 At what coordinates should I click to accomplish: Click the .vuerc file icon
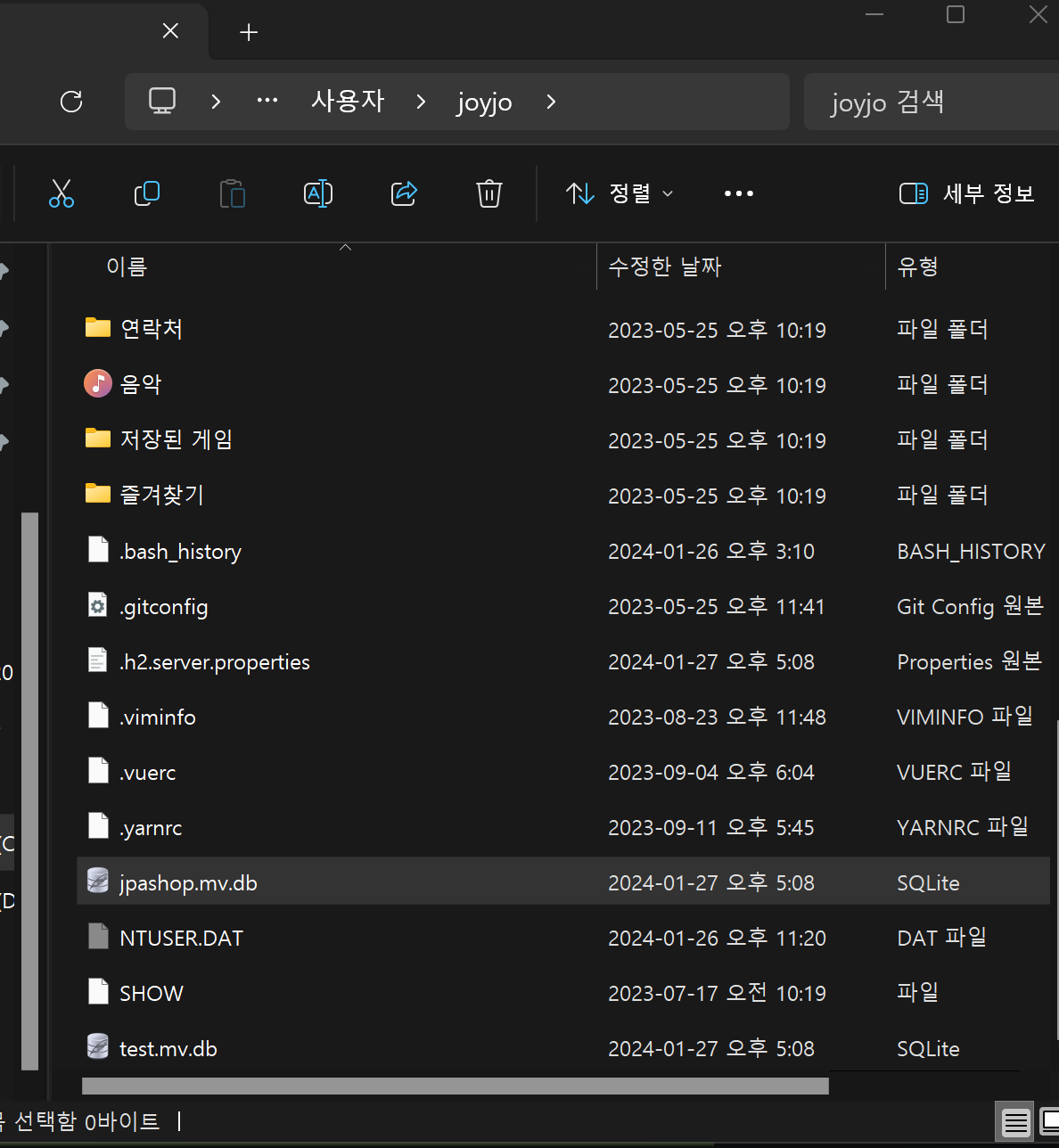pyautogui.click(x=98, y=772)
